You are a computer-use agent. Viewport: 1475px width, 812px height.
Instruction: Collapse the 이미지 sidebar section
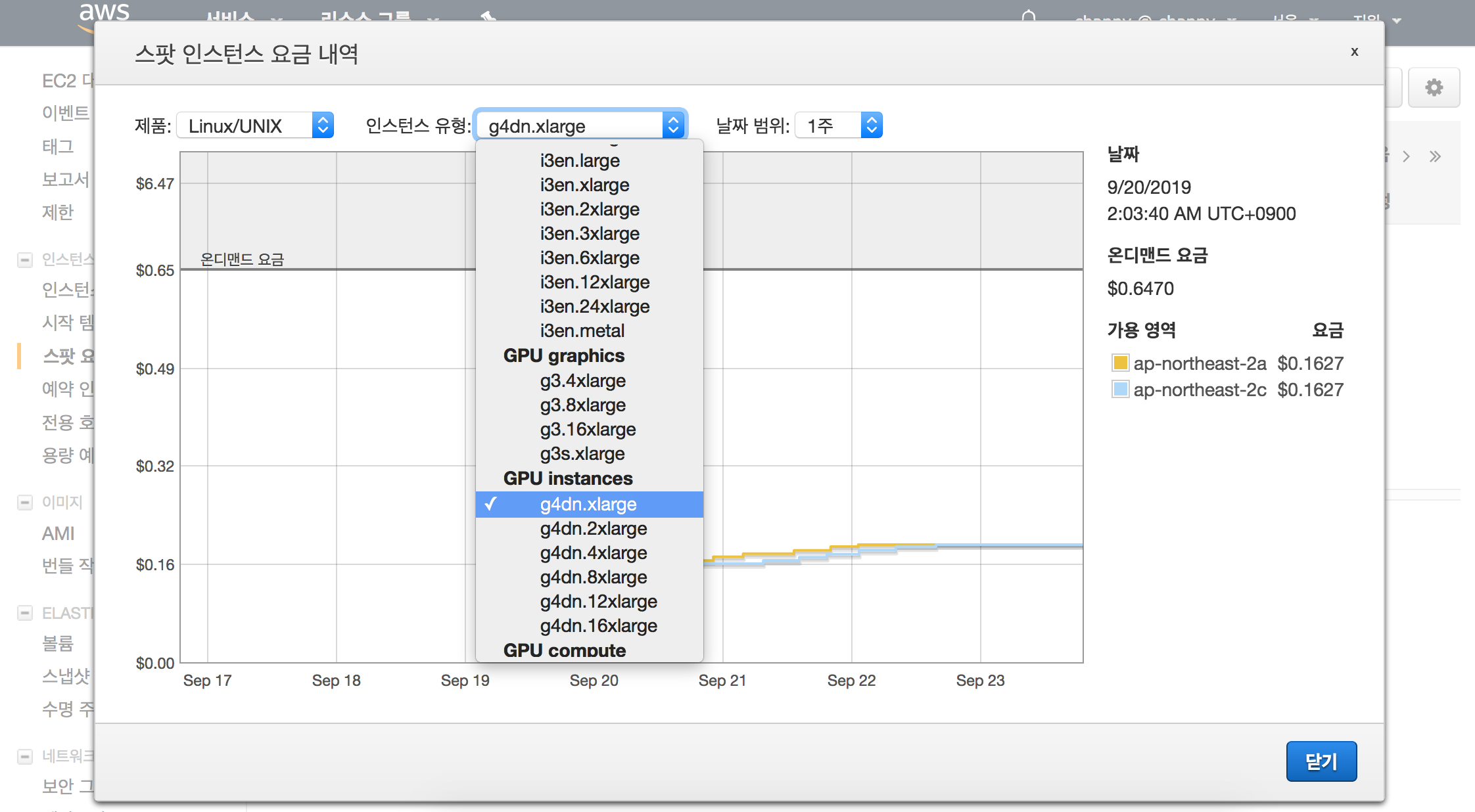(25, 503)
